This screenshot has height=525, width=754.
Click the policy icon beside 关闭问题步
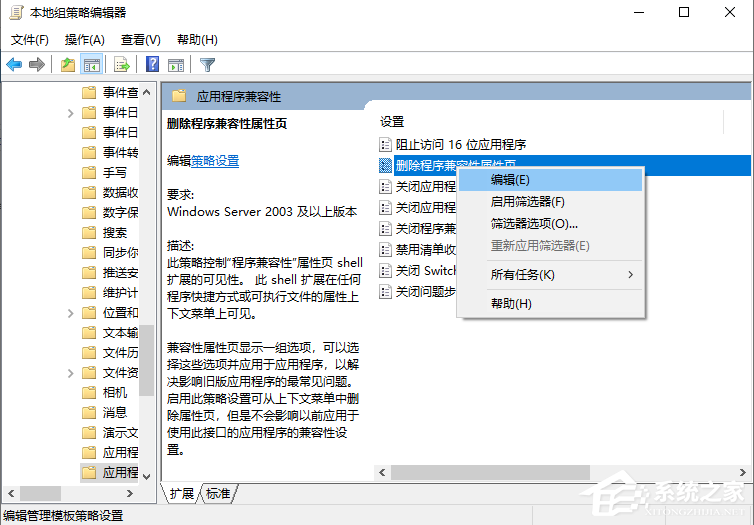pos(385,291)
